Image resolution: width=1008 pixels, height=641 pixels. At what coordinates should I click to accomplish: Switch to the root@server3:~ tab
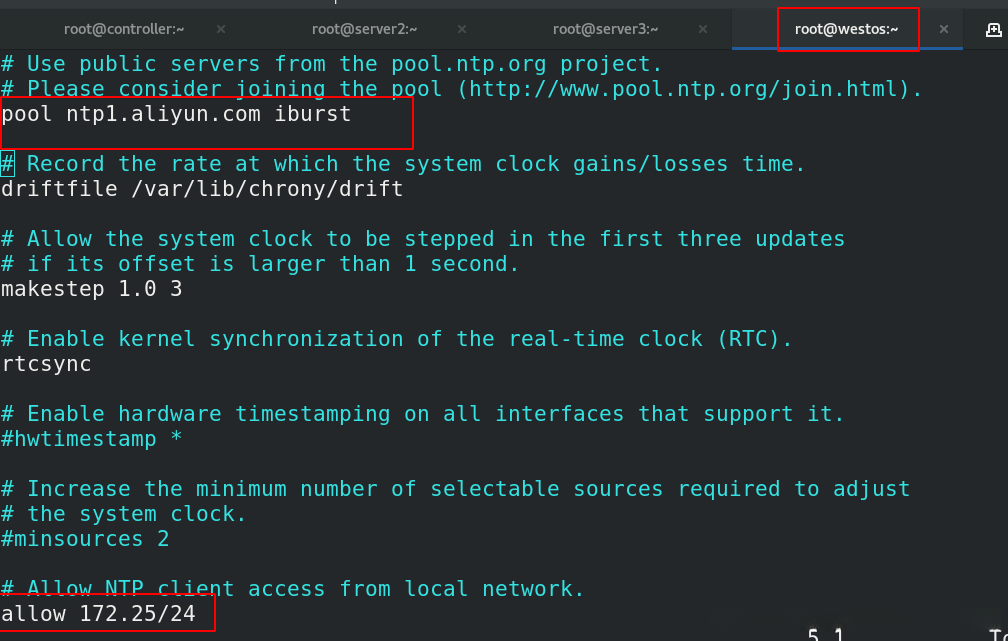[606, 29]
